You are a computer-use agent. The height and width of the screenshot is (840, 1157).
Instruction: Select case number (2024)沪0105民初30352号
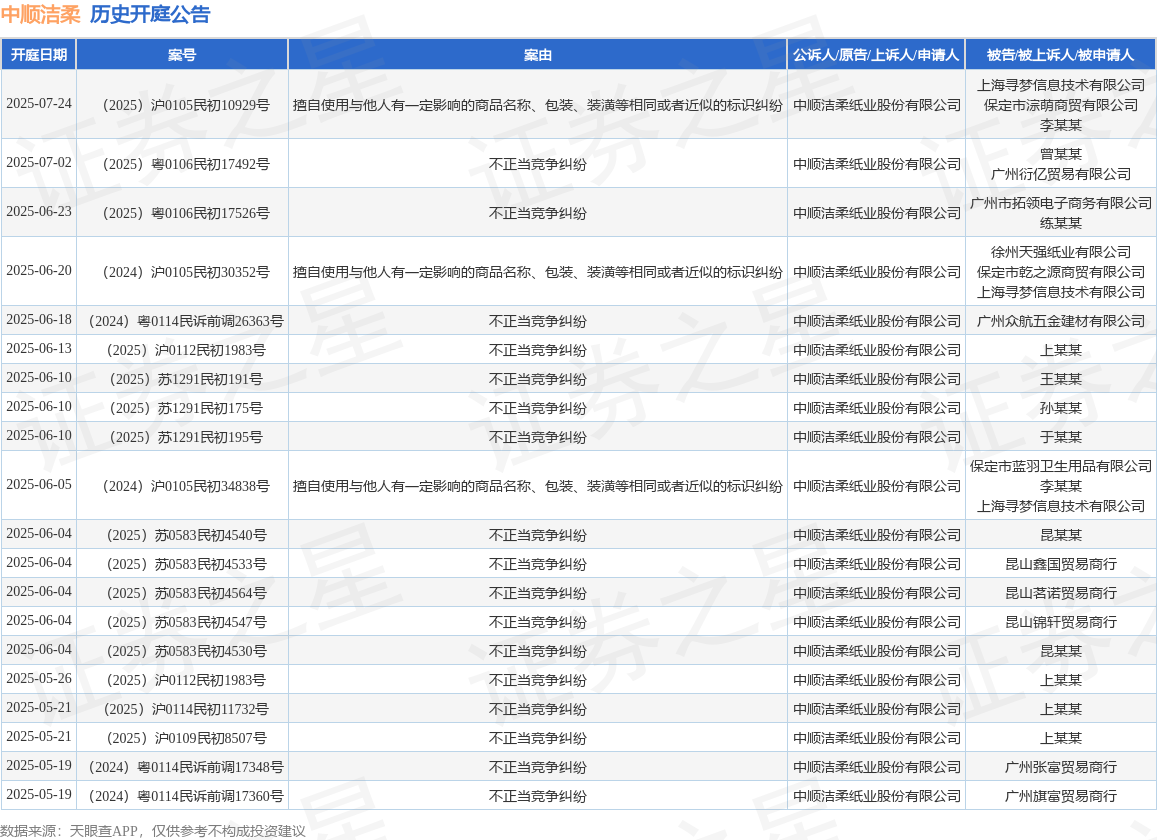click(182, 272)
